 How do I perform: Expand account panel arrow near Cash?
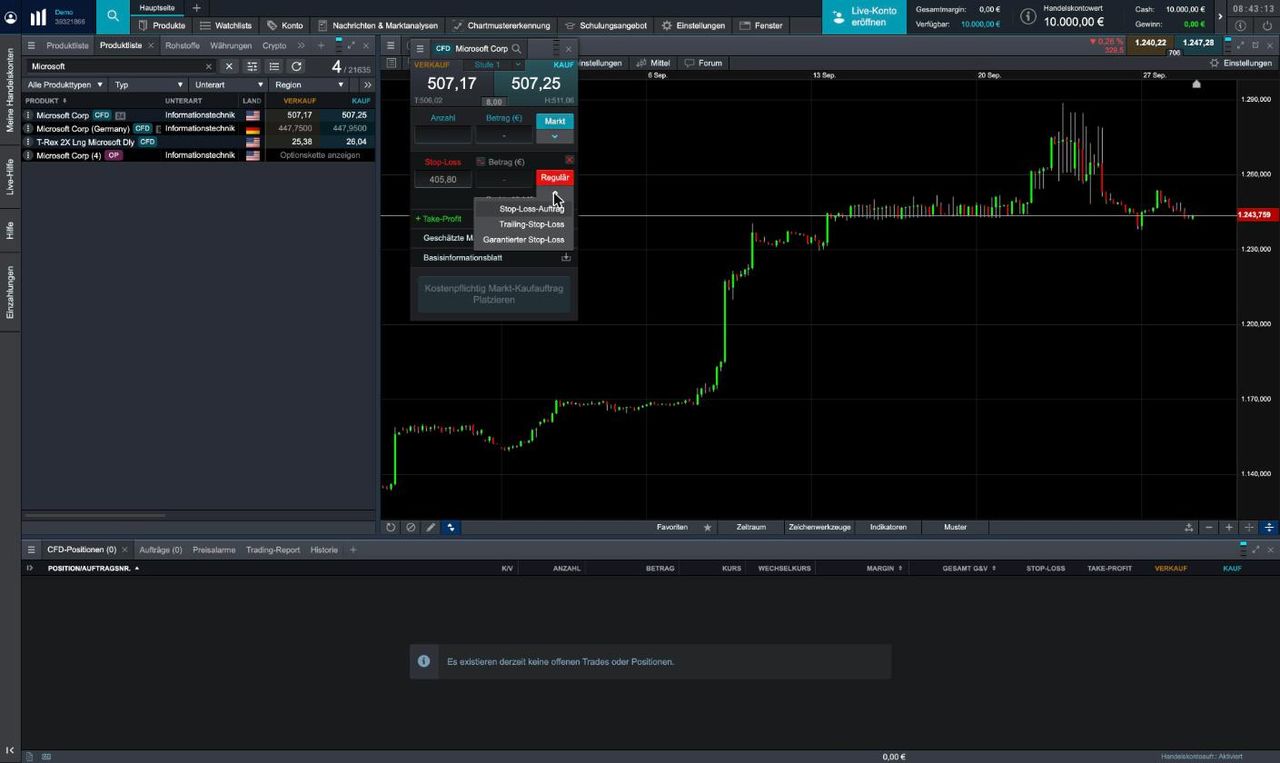pos(1219,17)
